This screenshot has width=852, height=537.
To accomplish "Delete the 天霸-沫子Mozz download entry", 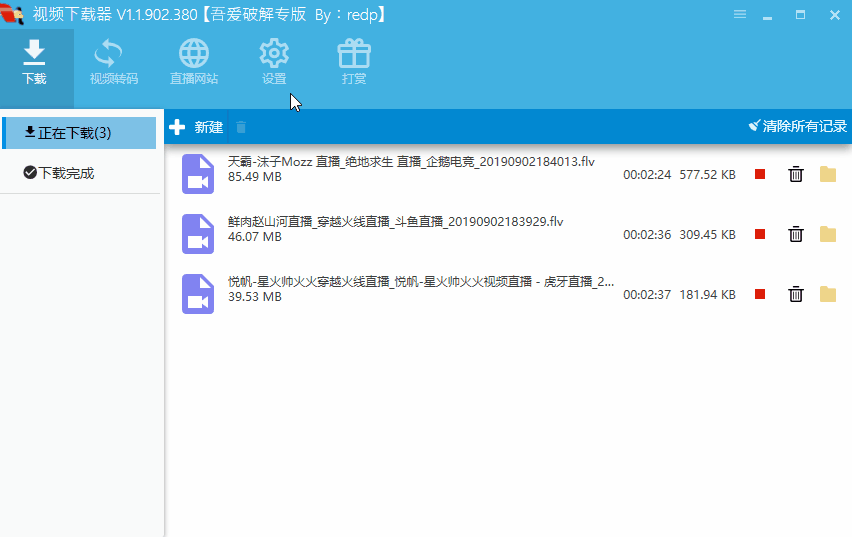I will click(x=796, y=174).
